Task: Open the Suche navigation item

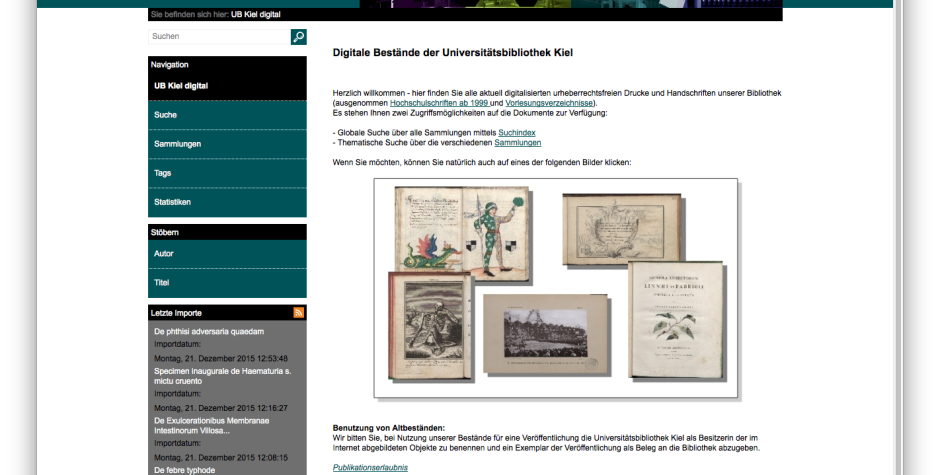Action: 227,115
